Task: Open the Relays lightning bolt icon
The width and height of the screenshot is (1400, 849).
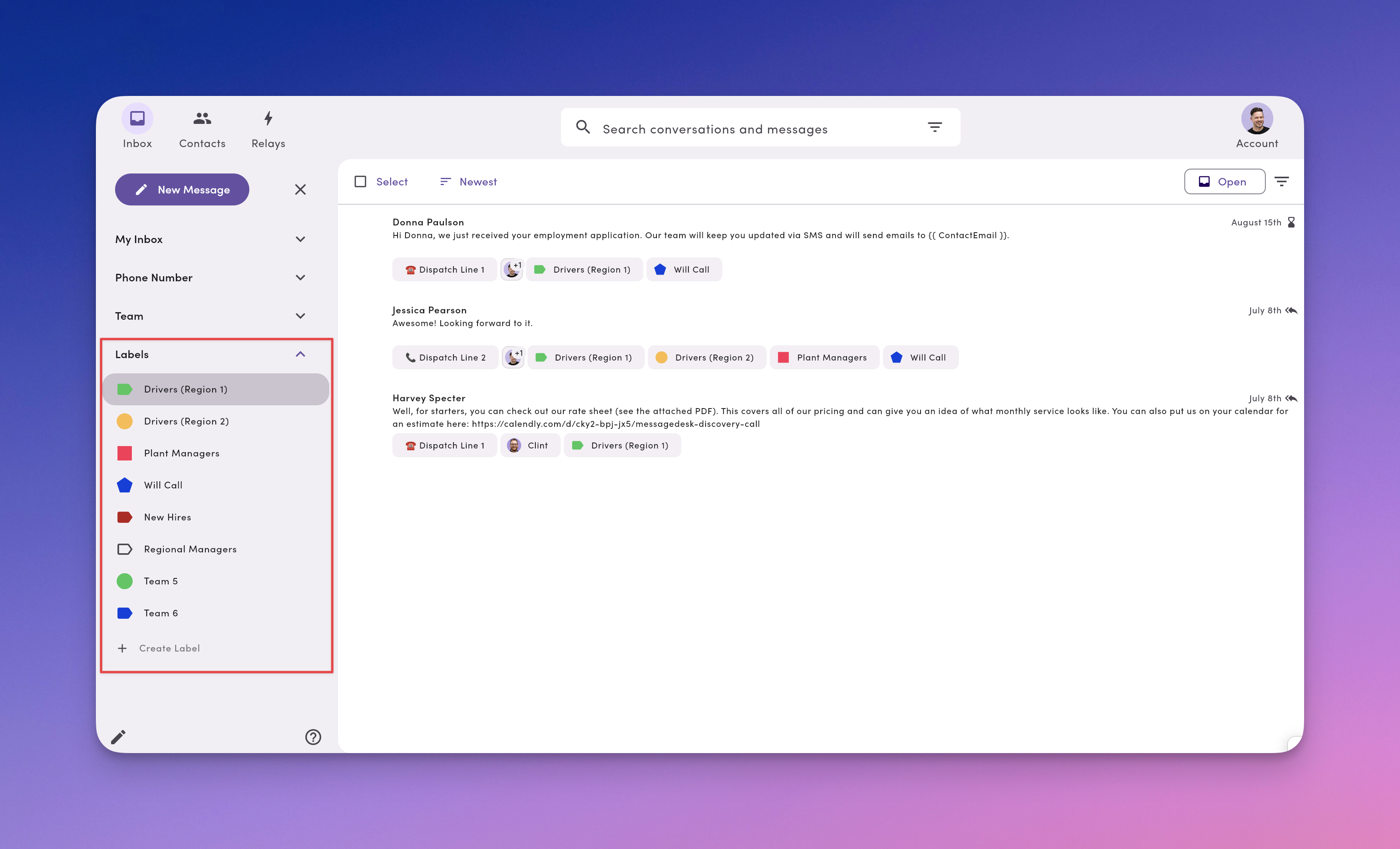Action: click(268, 119)
